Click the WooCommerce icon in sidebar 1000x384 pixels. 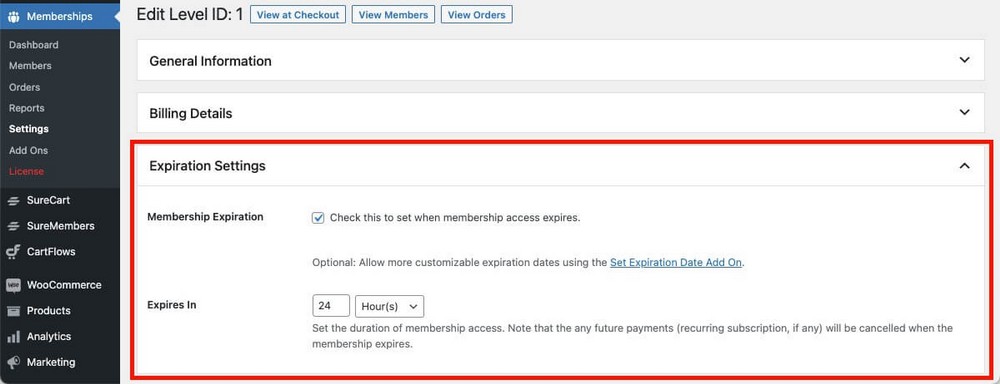pos(13,285)
